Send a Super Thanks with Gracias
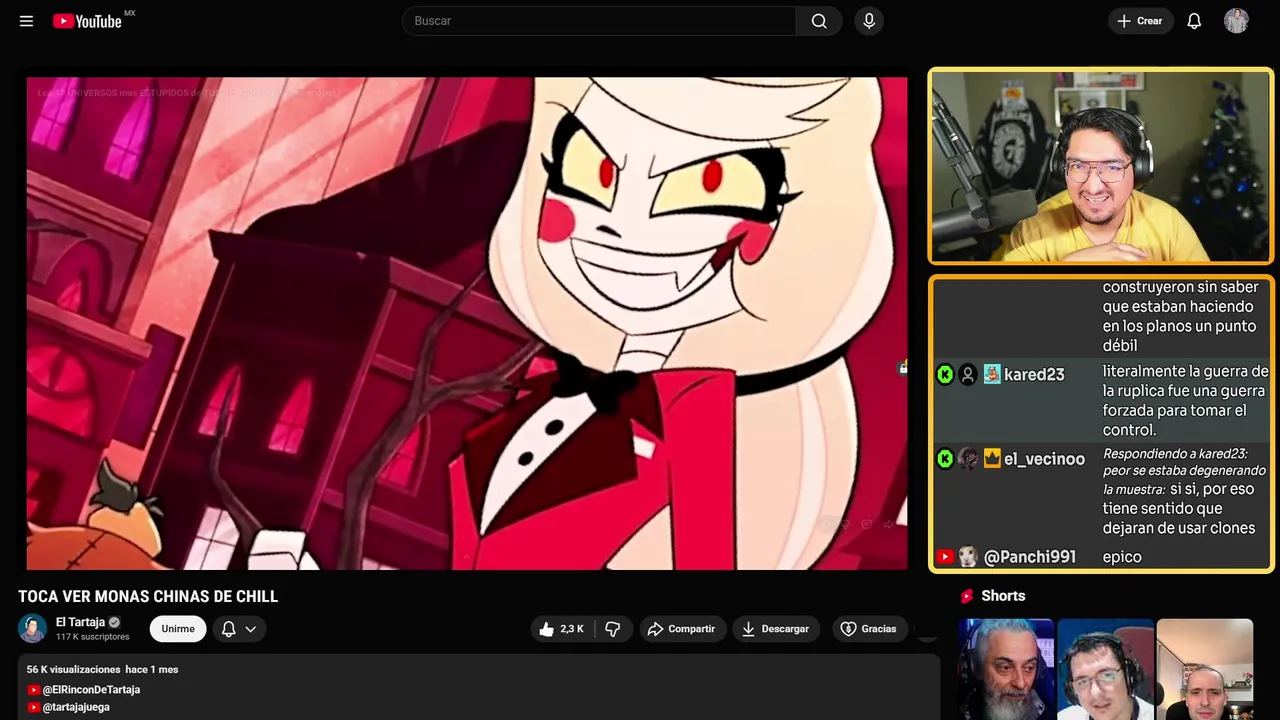Screen dimensions: 1280x720 [868, 629]
